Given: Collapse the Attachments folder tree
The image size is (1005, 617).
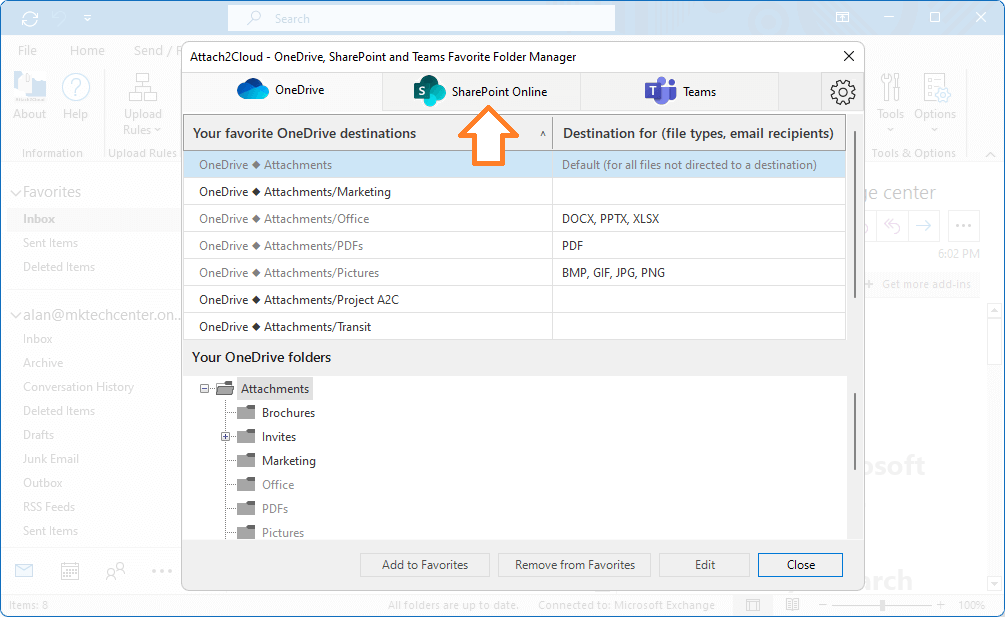Looking at the screenshot, I should click(204, 388).
